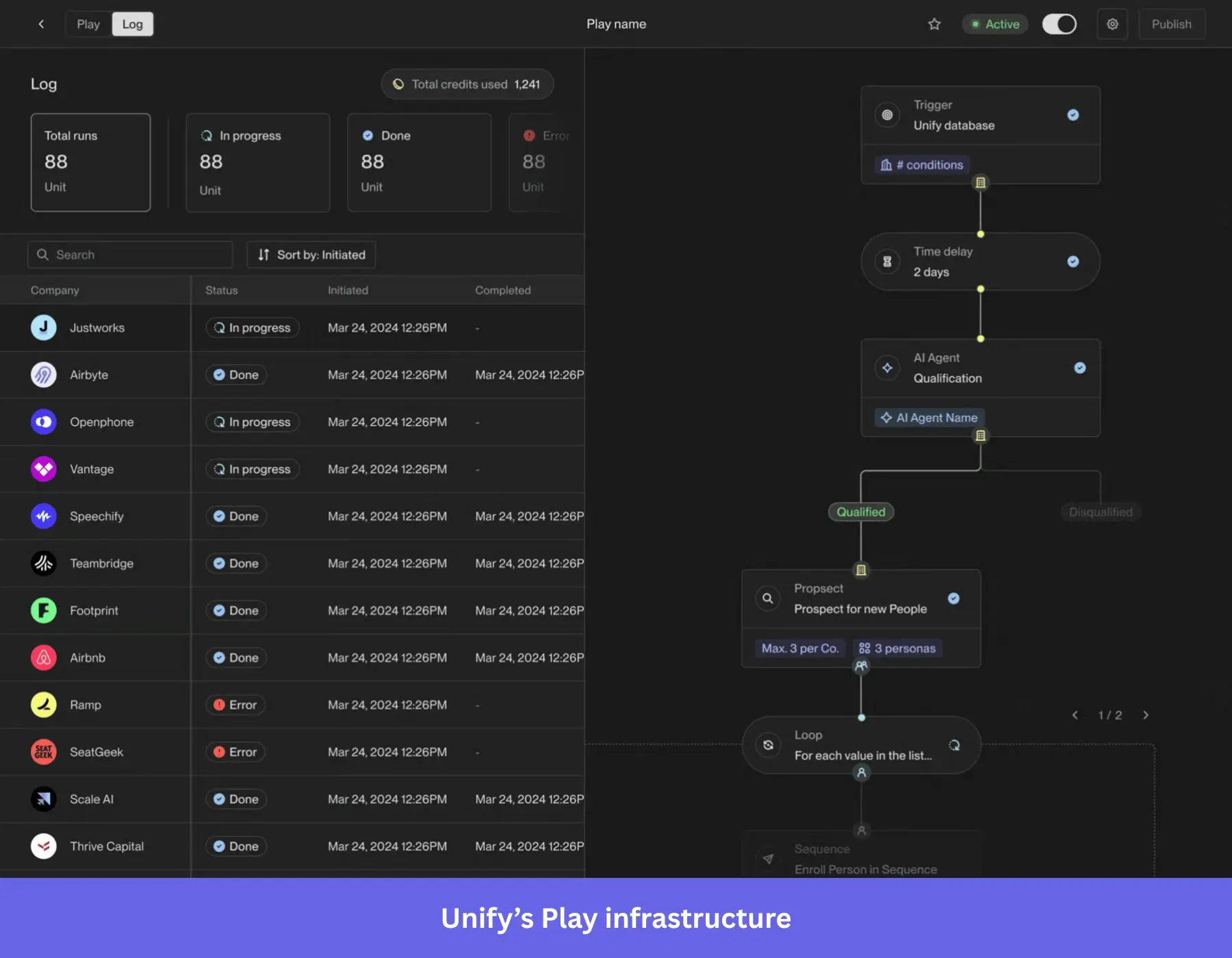Viewport: 1232px width, 958px height.
Task: Click the # conditions tag
Action: pyautogui.click(x=922, y=165)
